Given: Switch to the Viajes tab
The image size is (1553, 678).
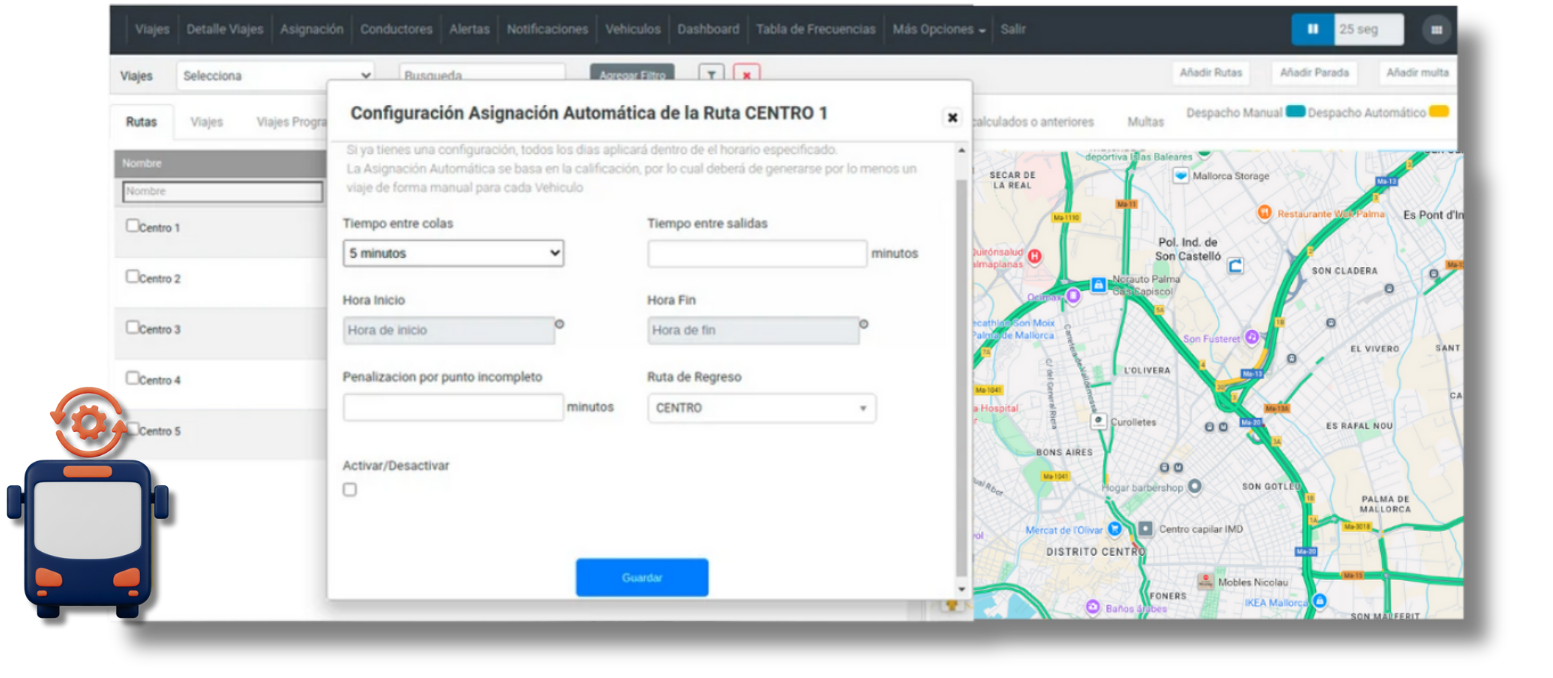Looking at the screenshot, I should tap(206, 121).
